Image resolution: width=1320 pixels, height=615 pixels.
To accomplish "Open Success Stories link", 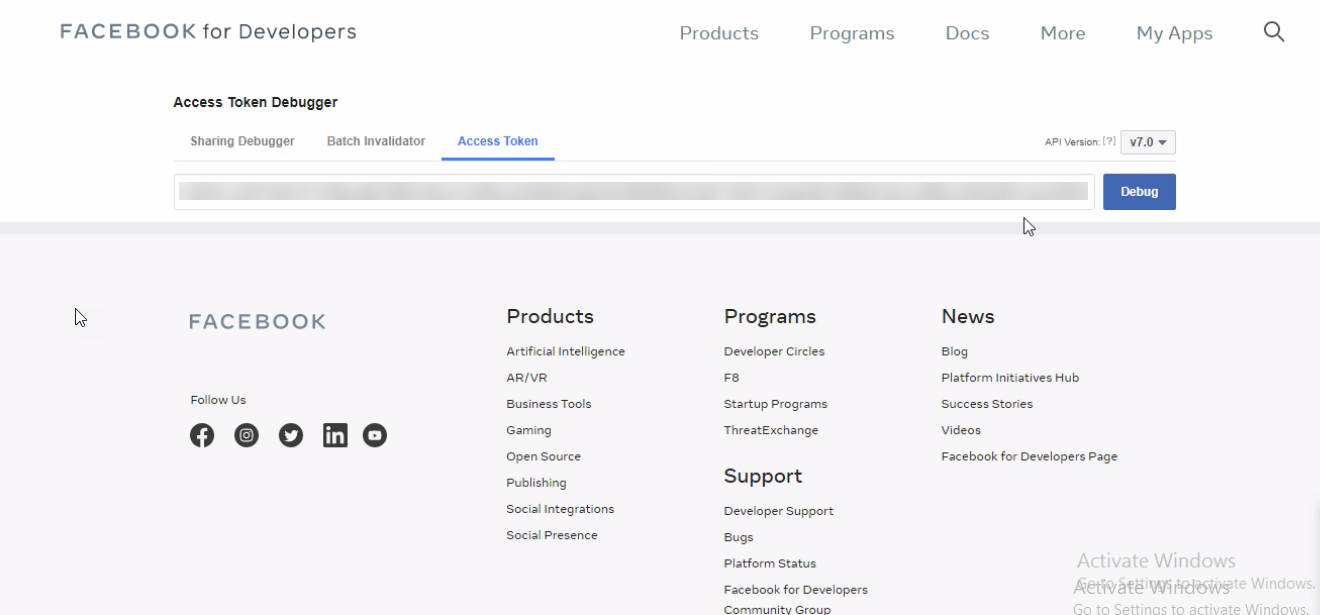I will coord(987,404).
